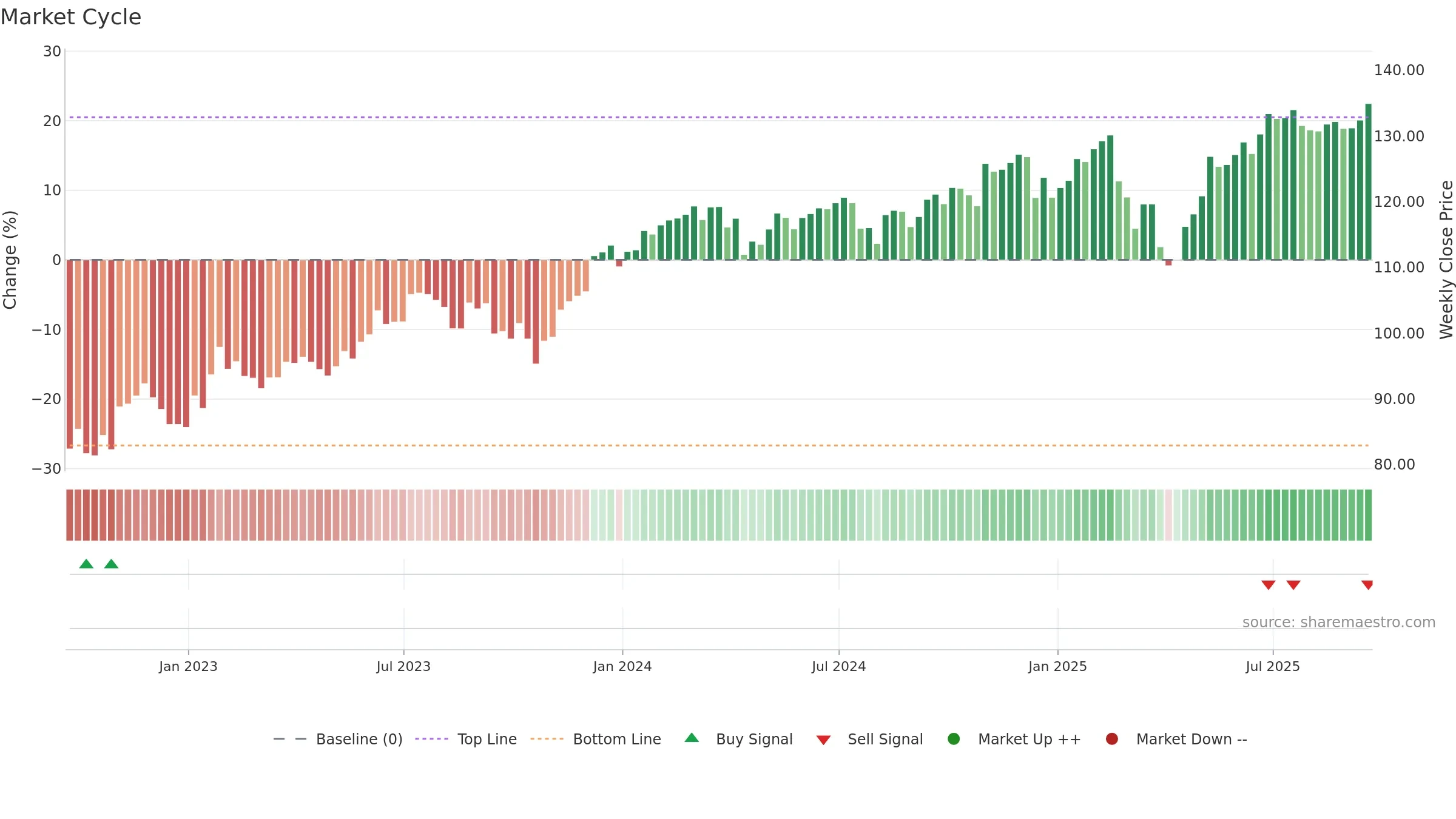Click the 90.00 price tick label
1456x819 pixels.
pyautogui.click(x=1394, y=399)
